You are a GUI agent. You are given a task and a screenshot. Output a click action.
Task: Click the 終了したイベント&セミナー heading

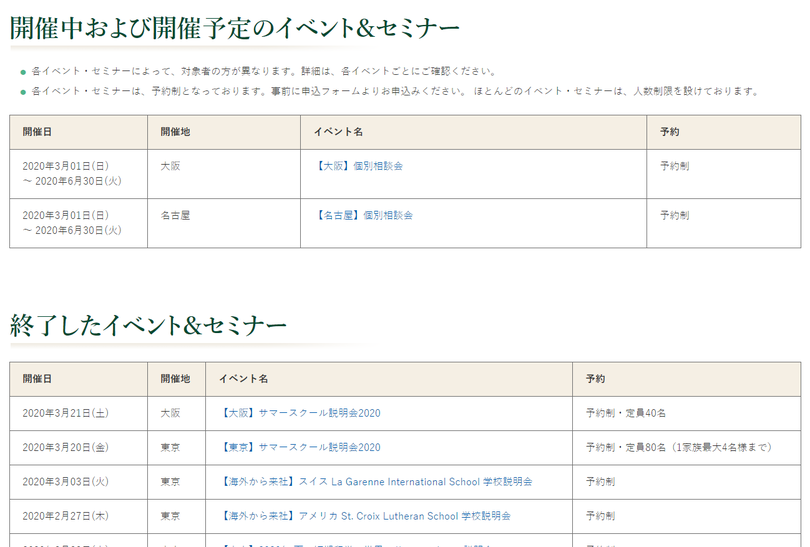point(148,325)
